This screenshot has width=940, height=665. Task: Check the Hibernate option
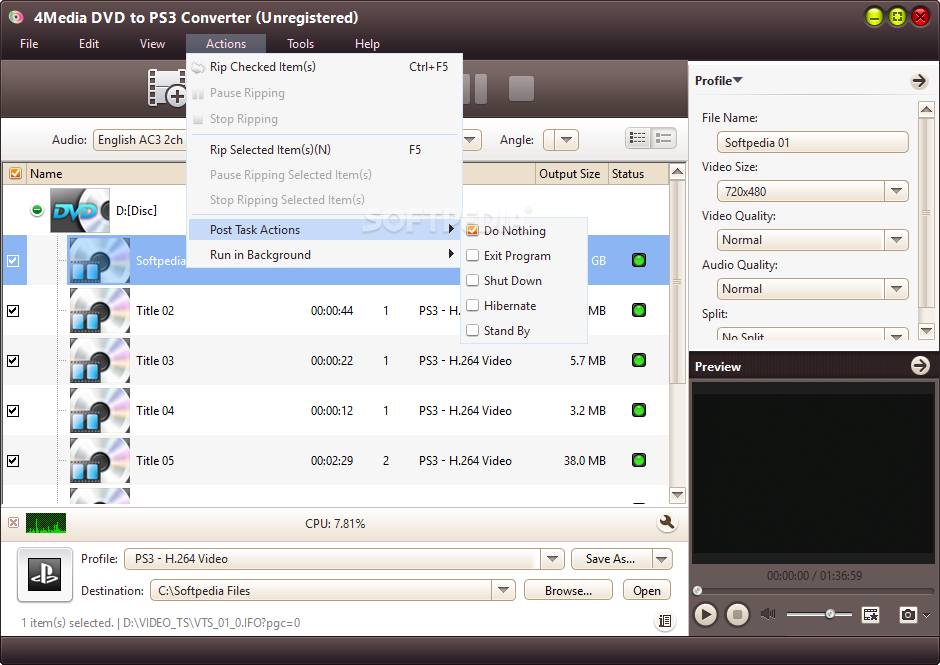(524, 306)
